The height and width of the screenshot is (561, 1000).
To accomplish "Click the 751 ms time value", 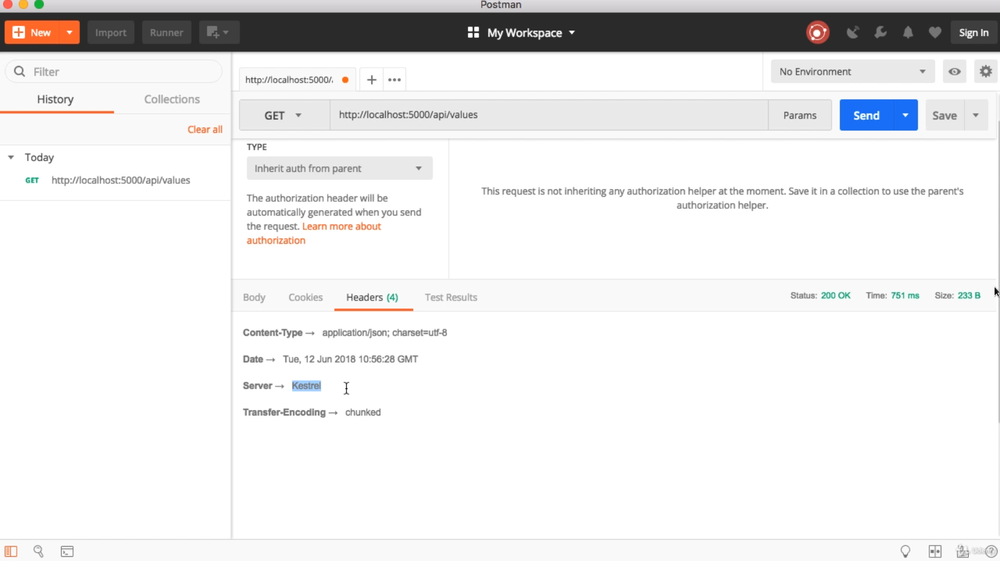I will click(x=905, y=296).
